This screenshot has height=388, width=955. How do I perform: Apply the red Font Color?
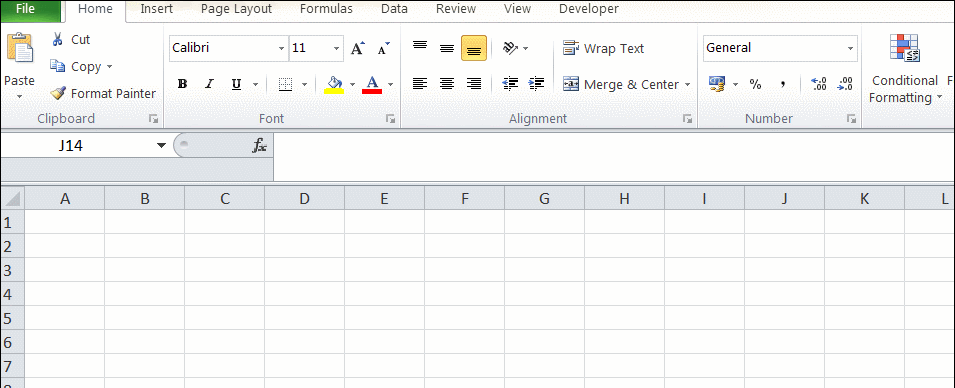tap(372, 84)
